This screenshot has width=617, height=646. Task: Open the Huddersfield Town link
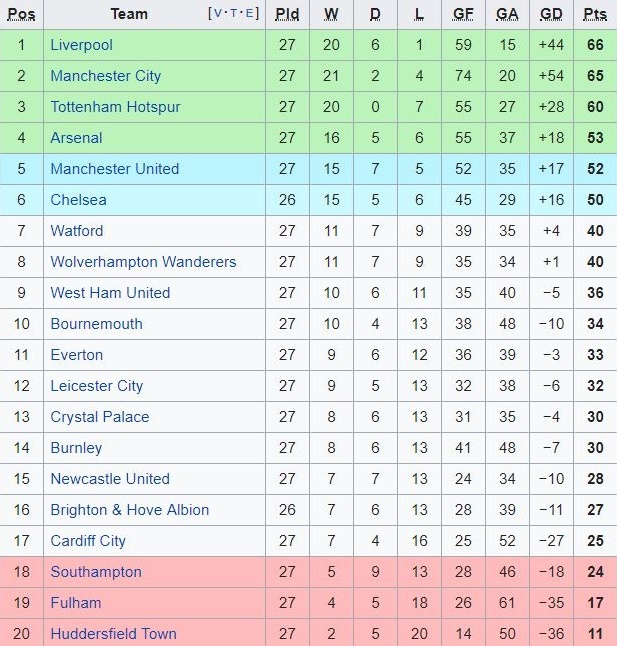[113, 634]
